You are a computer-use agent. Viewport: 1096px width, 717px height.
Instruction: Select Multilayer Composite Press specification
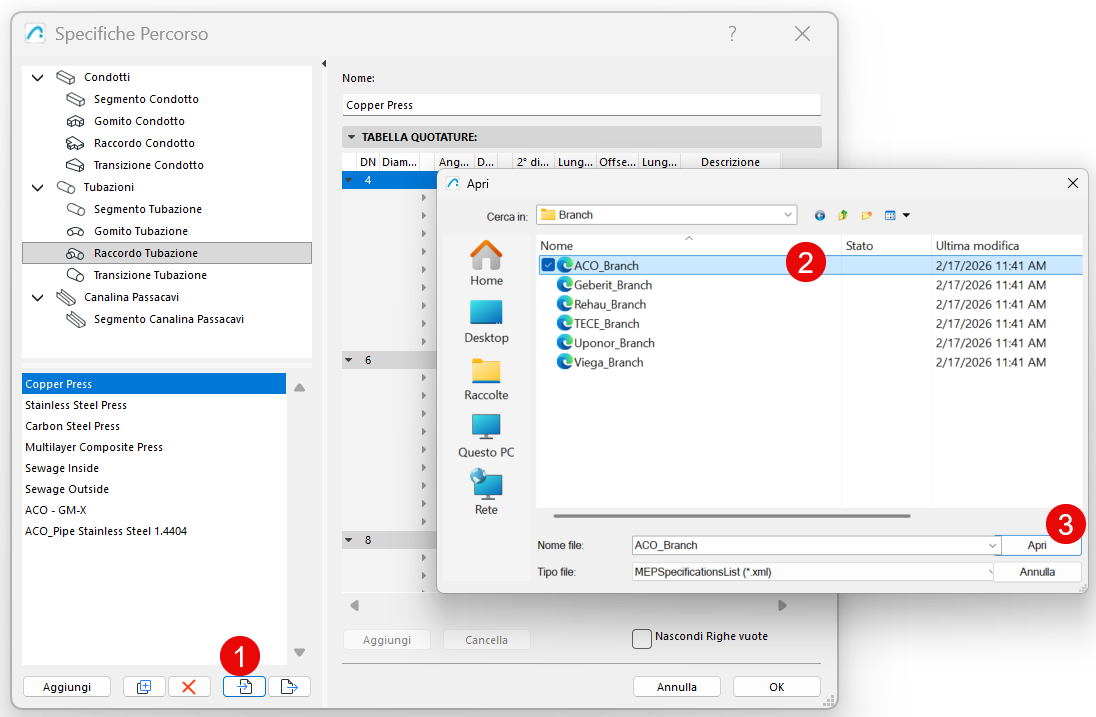pyautogui.click(x=154, y=447)
